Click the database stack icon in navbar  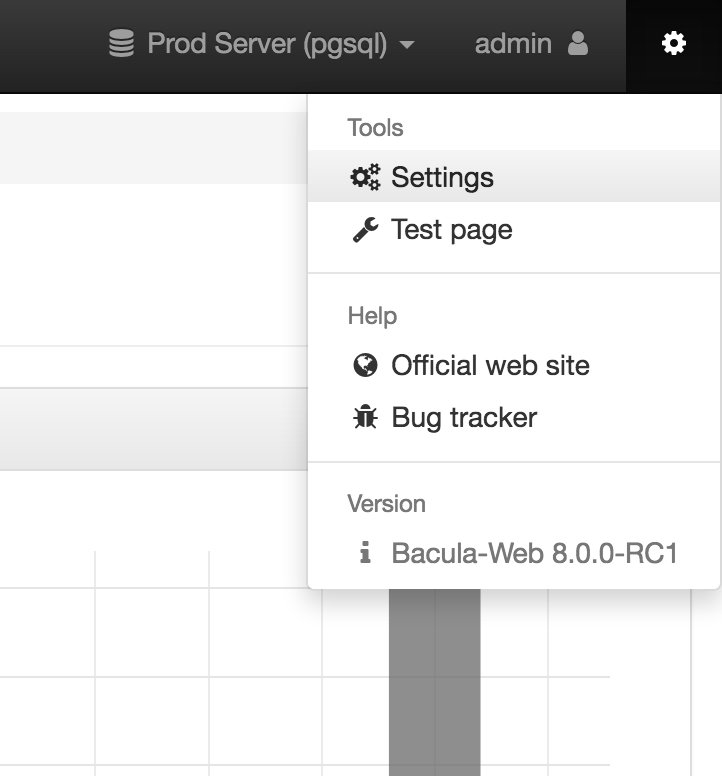point(121,44)
